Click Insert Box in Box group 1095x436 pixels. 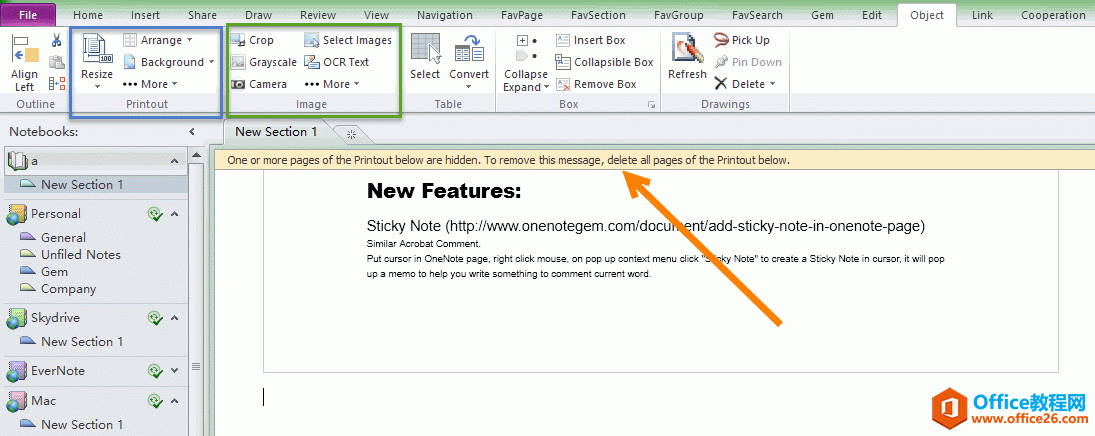tap(591, 41)
